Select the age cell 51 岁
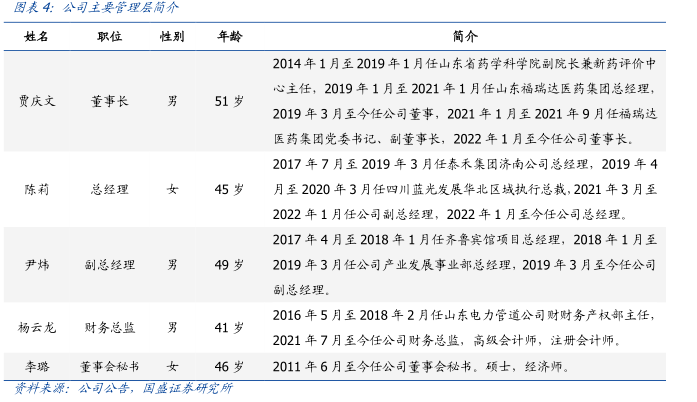697x402 pixels. (x=229, y=101)
